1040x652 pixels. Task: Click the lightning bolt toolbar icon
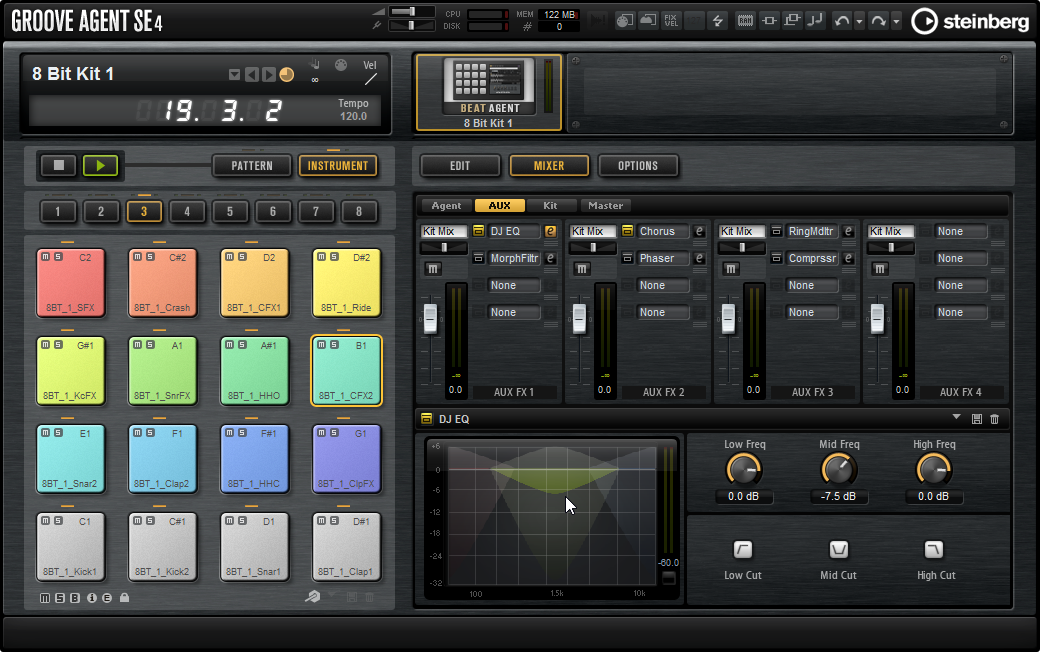click(718, 21)
